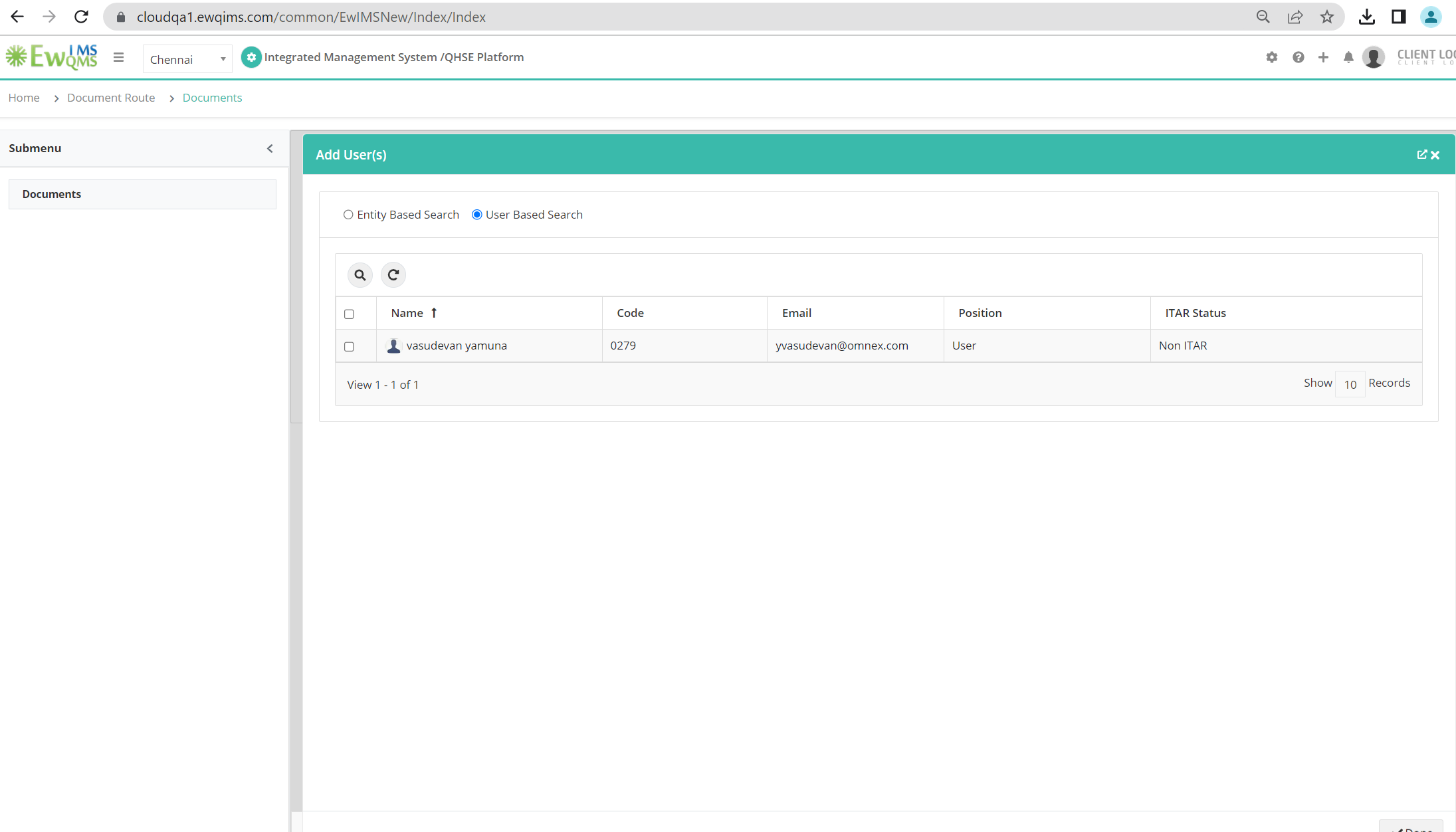Select Documents in the submenu
Image resolution: width=1456 pixels, height=832 pixels.
click(x=142, y=194)
